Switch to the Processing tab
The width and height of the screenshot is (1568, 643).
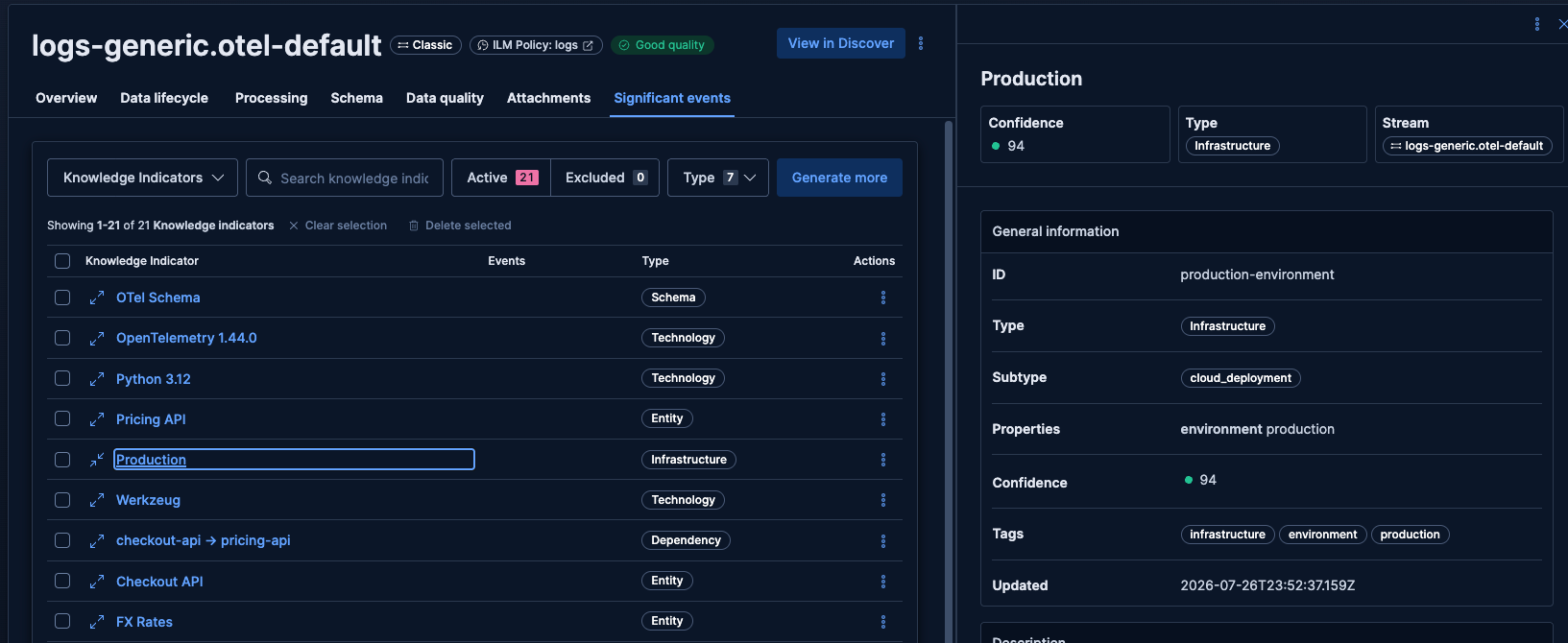(x=272, y=98)
